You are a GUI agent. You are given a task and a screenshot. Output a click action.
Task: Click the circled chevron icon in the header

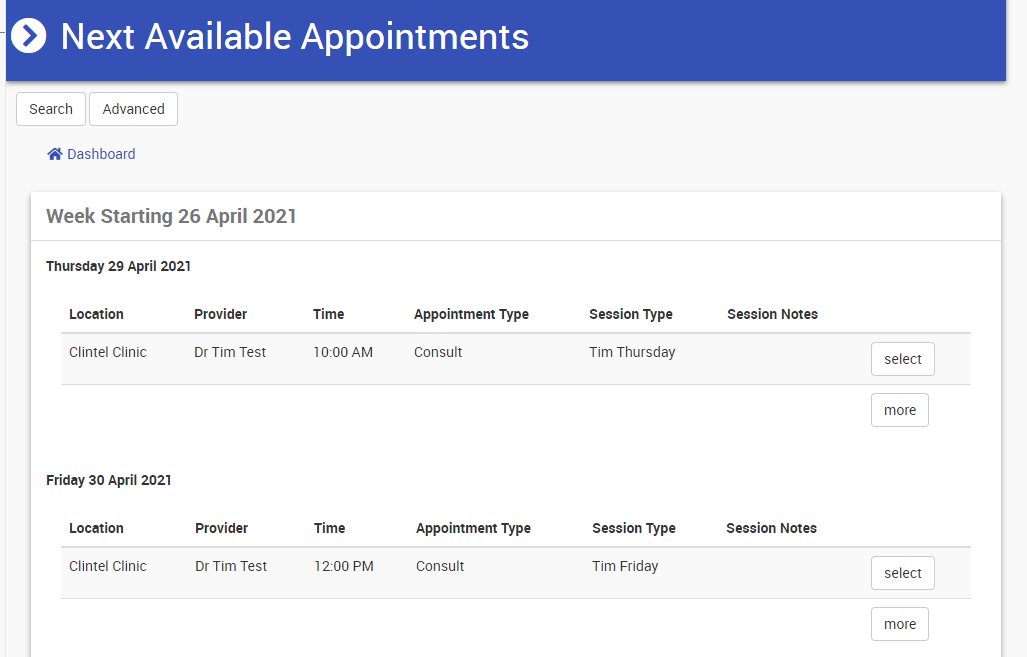29,36
